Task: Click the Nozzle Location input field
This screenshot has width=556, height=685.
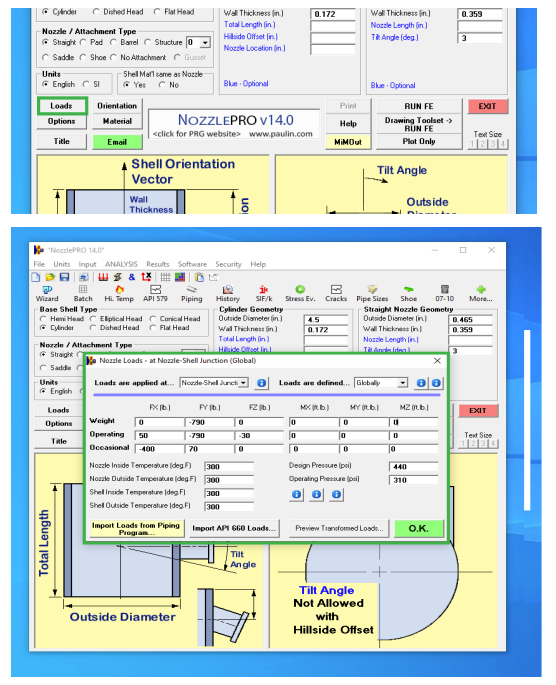Action: (x=333, y=49)
